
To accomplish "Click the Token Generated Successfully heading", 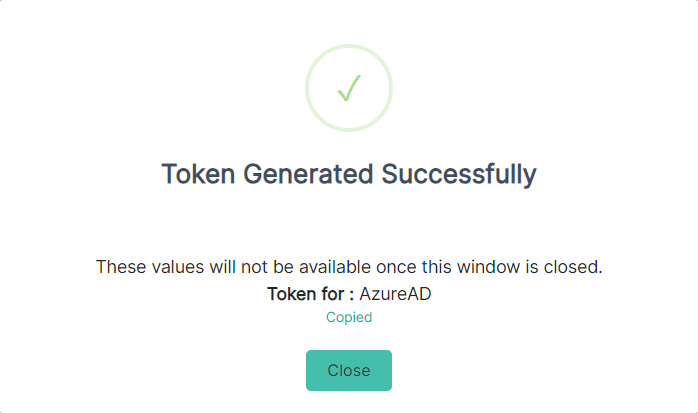I will 349,174.
